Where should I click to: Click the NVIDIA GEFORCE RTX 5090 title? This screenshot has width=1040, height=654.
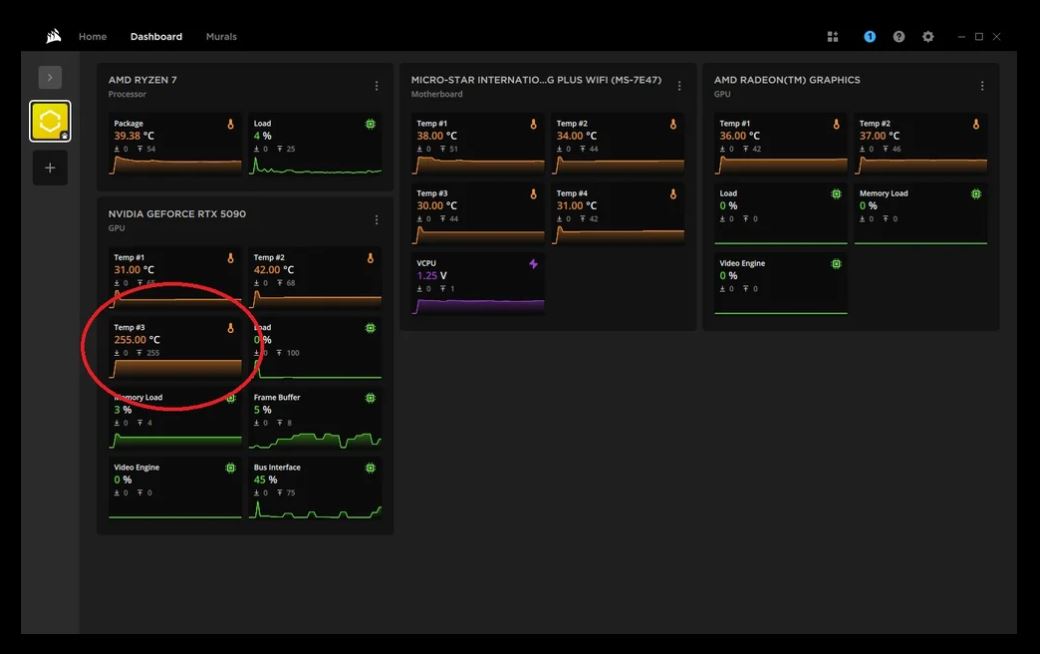[177, 214]
